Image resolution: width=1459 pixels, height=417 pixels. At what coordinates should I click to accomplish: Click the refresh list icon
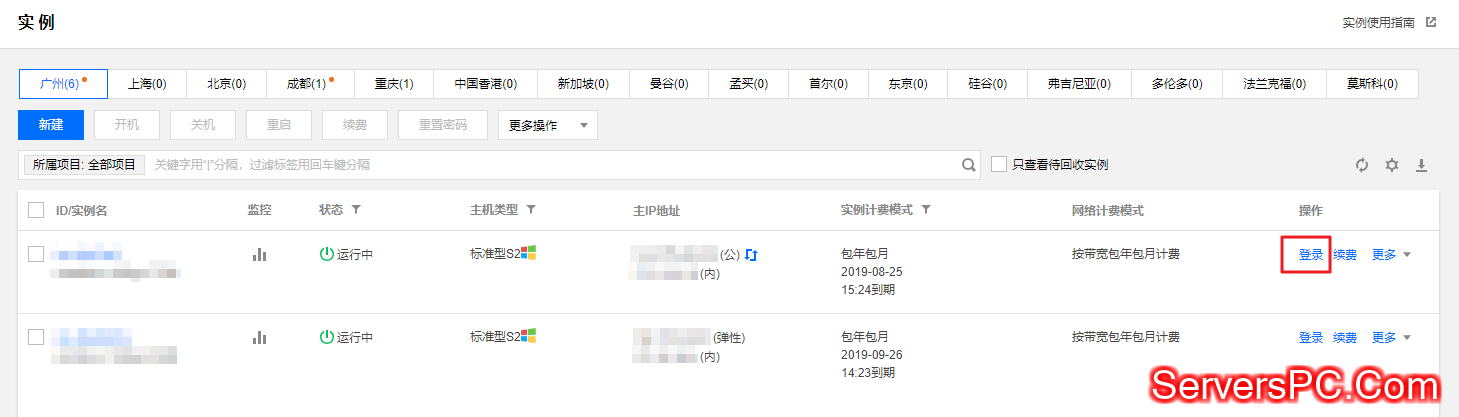pos(1361,165)
